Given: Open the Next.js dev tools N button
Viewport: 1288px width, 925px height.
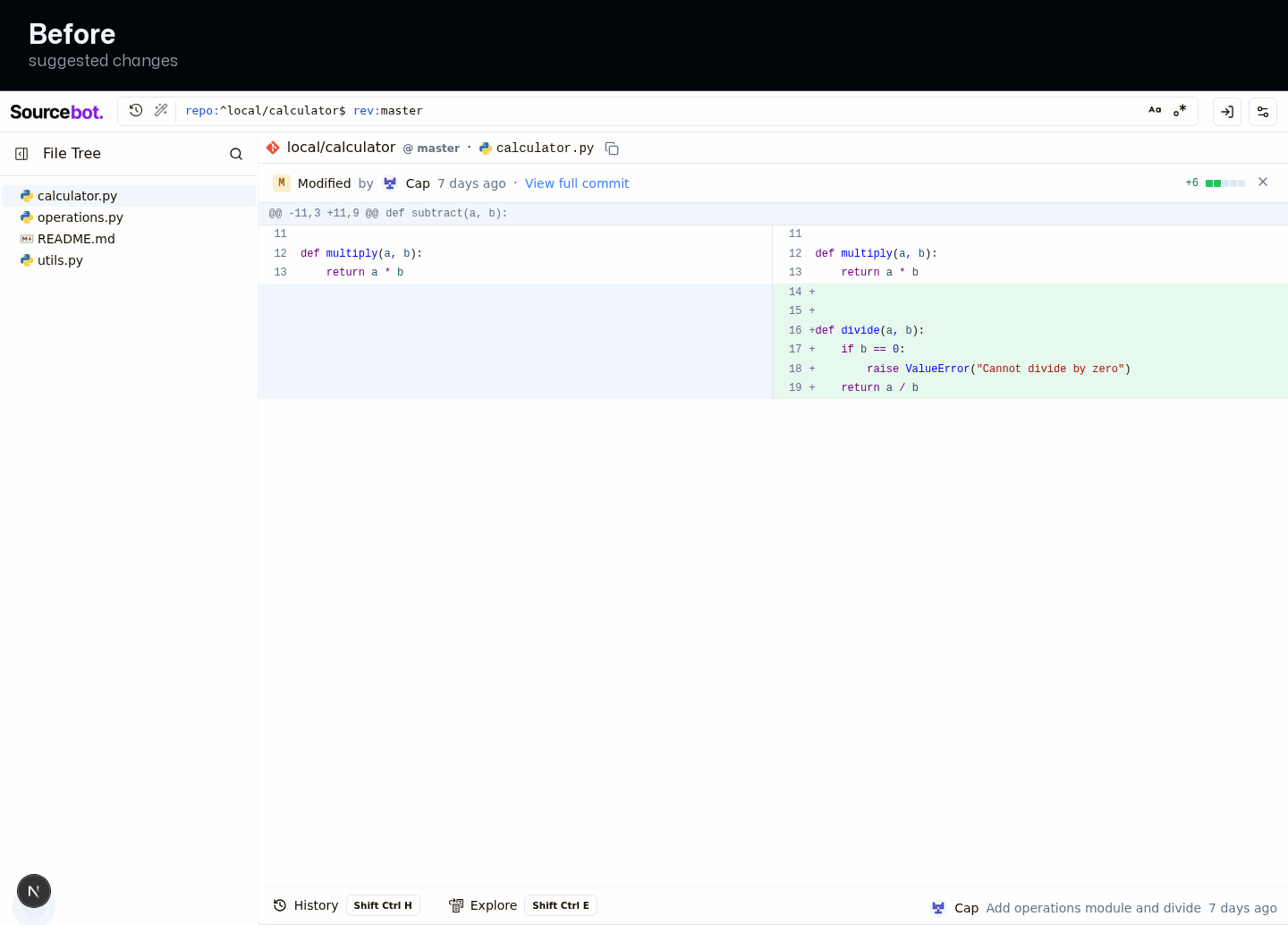Looking at the screenshot, I should pos(34,891).
